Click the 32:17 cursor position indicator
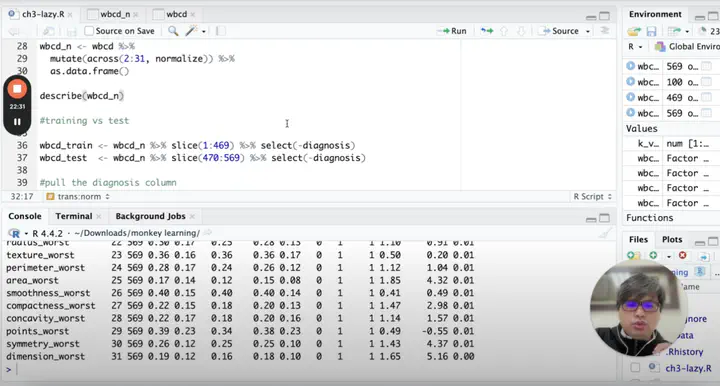720x386 pixels. (x=22, y=196)
